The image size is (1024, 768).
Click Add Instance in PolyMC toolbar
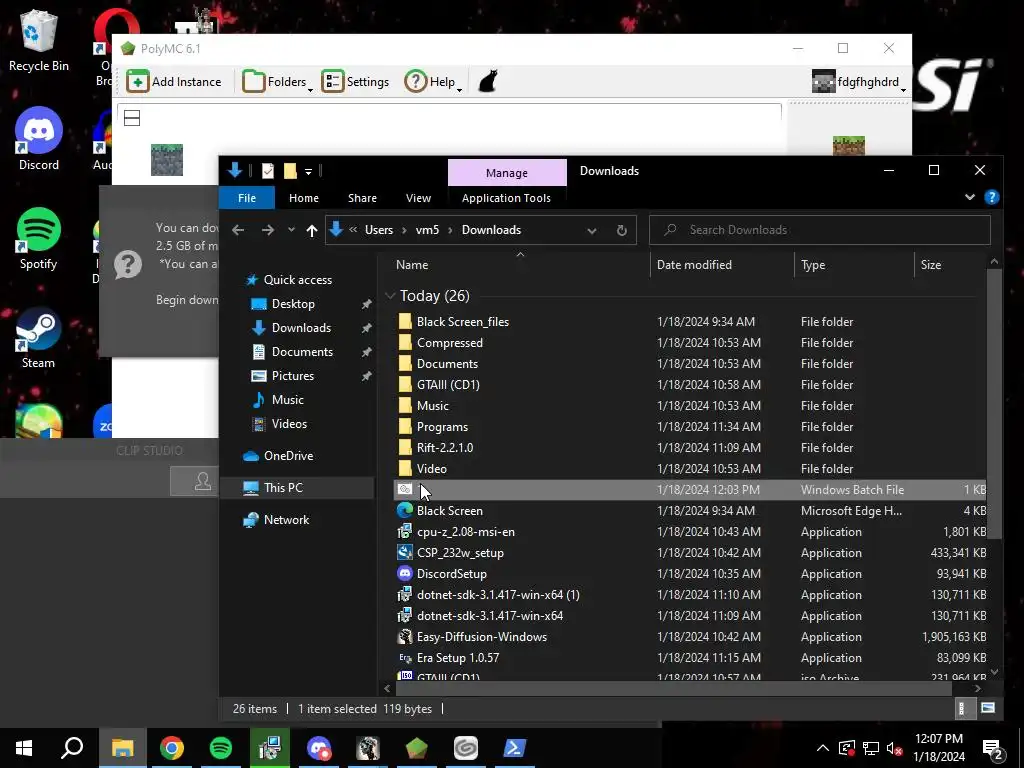(x=174, y=82)
